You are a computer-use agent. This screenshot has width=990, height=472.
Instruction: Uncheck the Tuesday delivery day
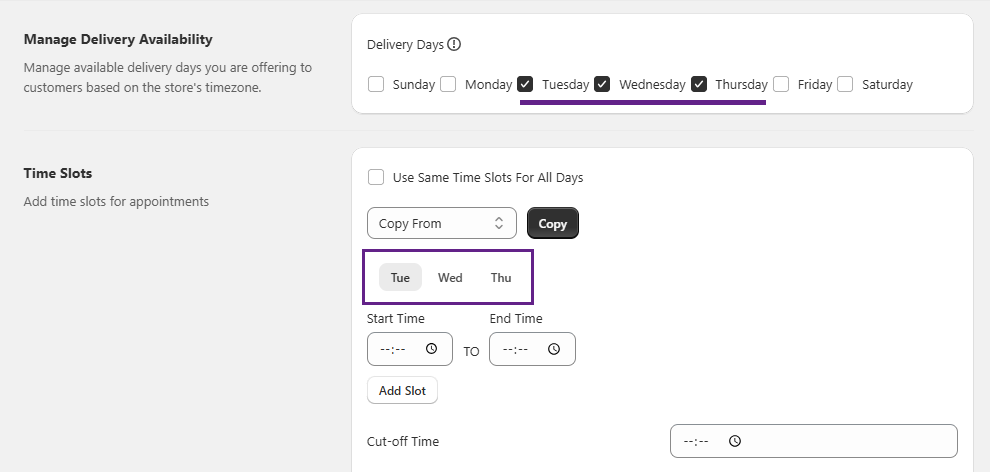(x=526, y=84)
